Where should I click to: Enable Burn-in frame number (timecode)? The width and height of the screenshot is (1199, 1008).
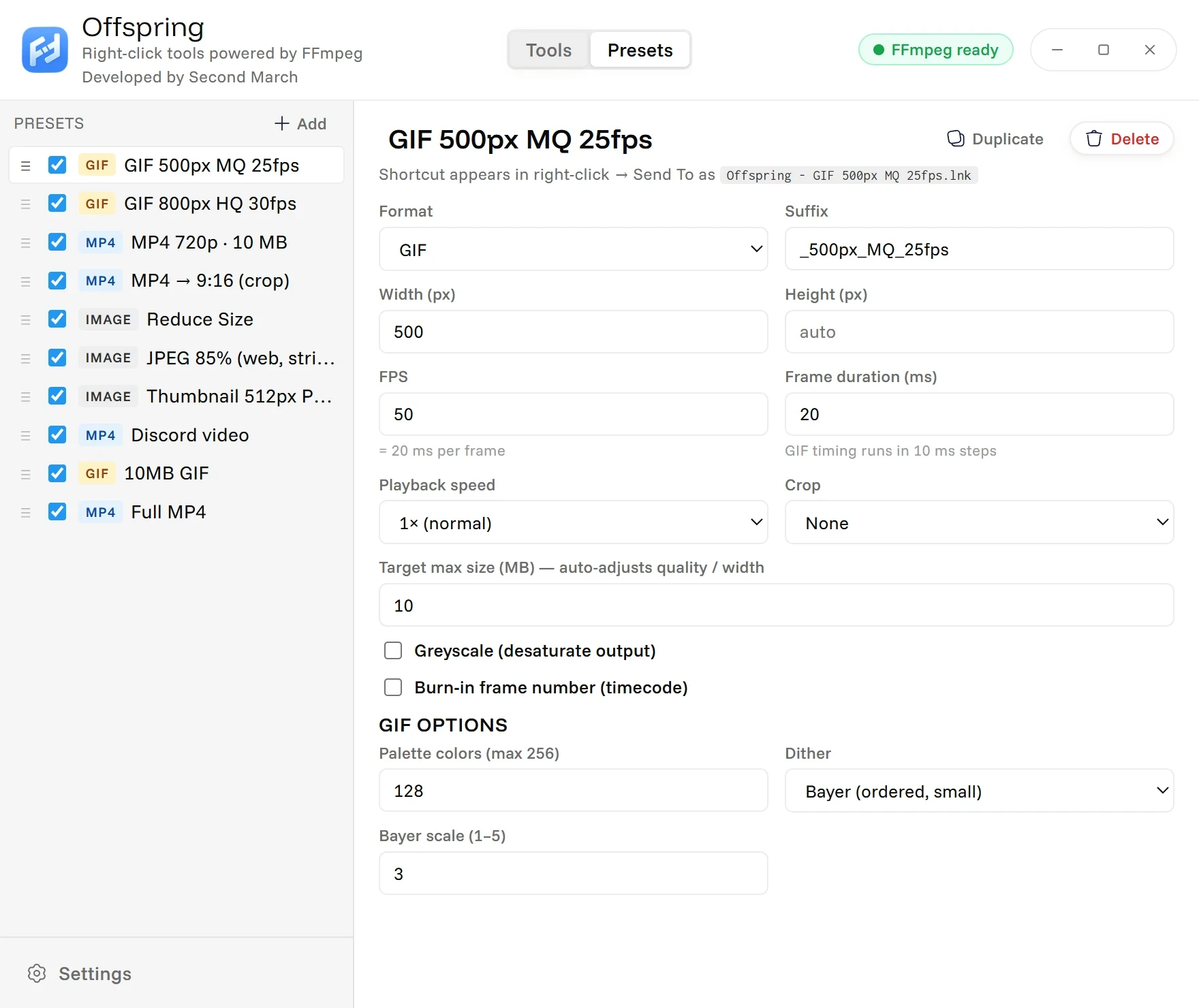[393, 687]
